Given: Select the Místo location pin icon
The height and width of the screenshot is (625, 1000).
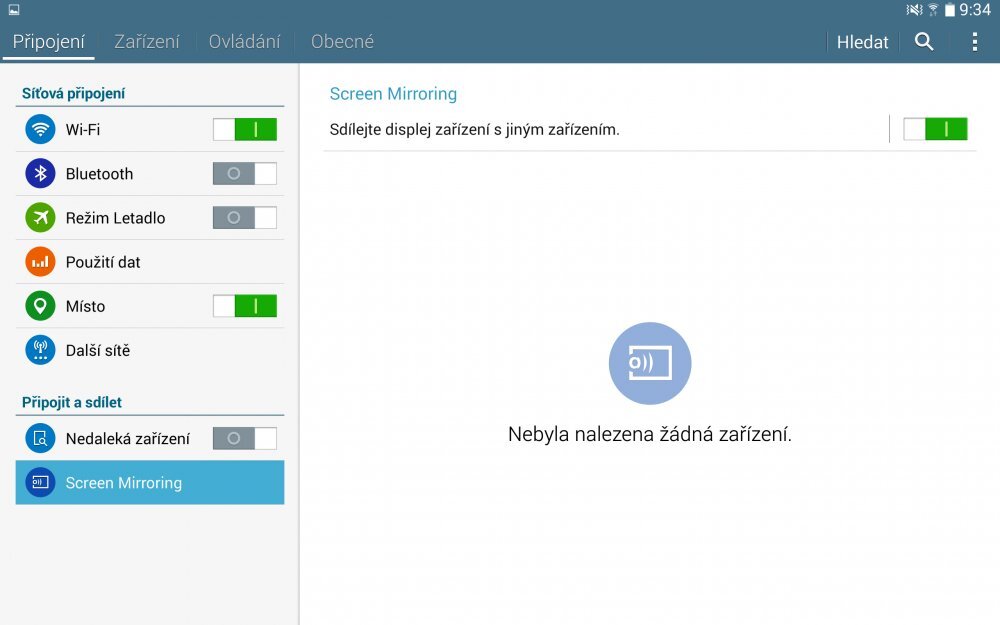Looking at the screenshot, I should coord(39,305).
